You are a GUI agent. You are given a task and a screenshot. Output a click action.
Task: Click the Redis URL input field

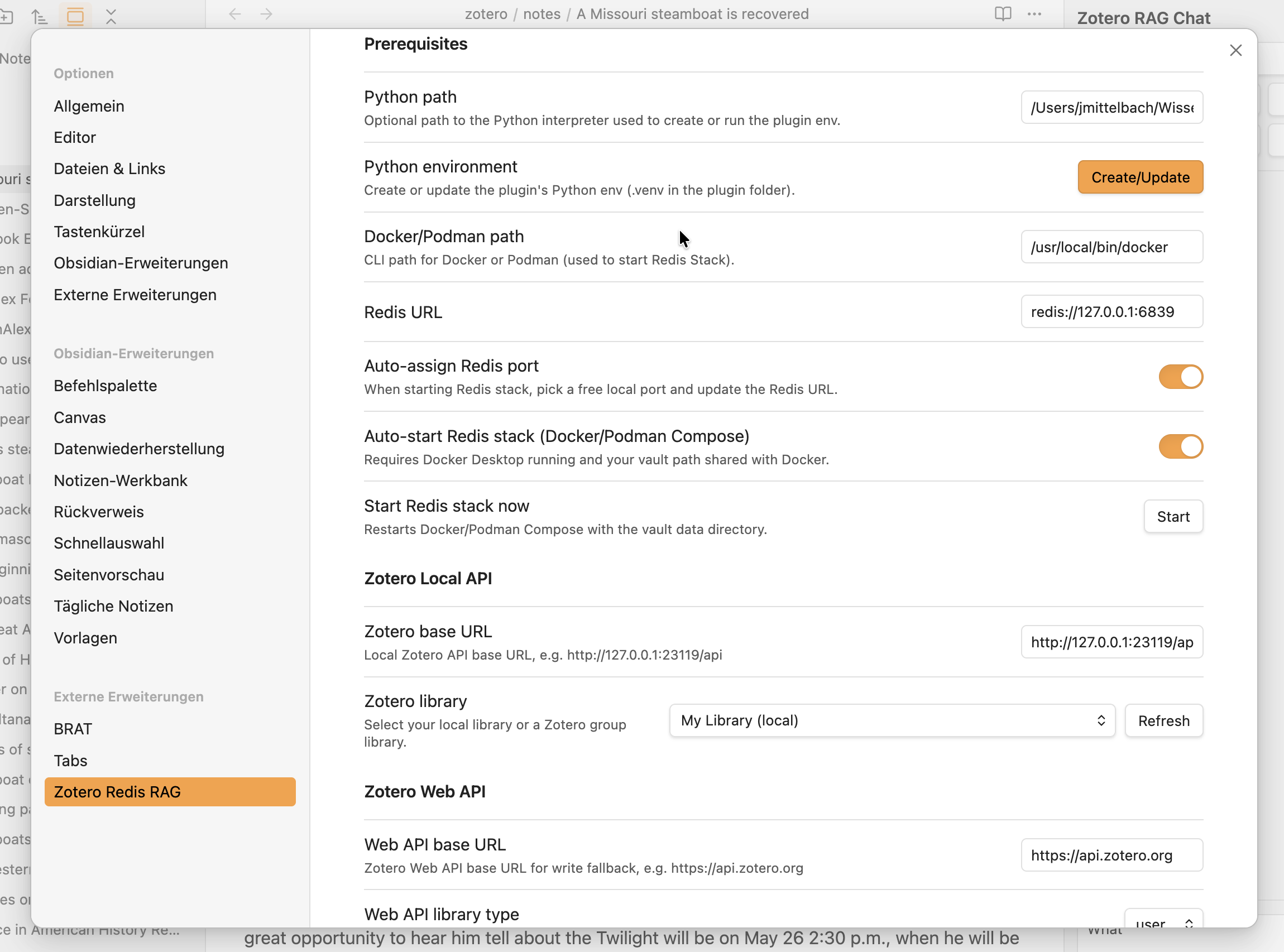pyautogui.click(x=1111, y=311)
